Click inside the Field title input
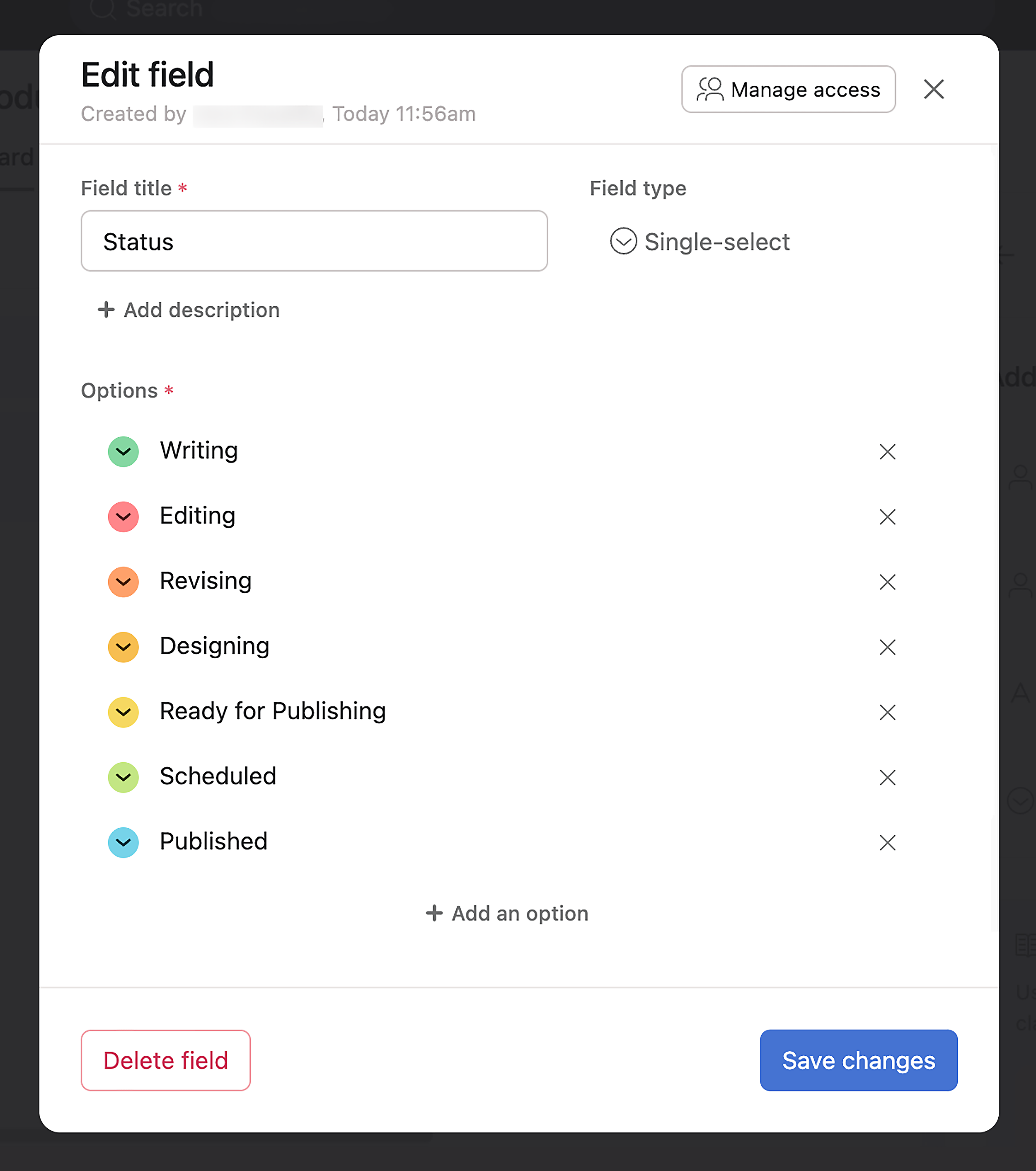This screenshot has height=1171, width=1036. coord(314,241)
